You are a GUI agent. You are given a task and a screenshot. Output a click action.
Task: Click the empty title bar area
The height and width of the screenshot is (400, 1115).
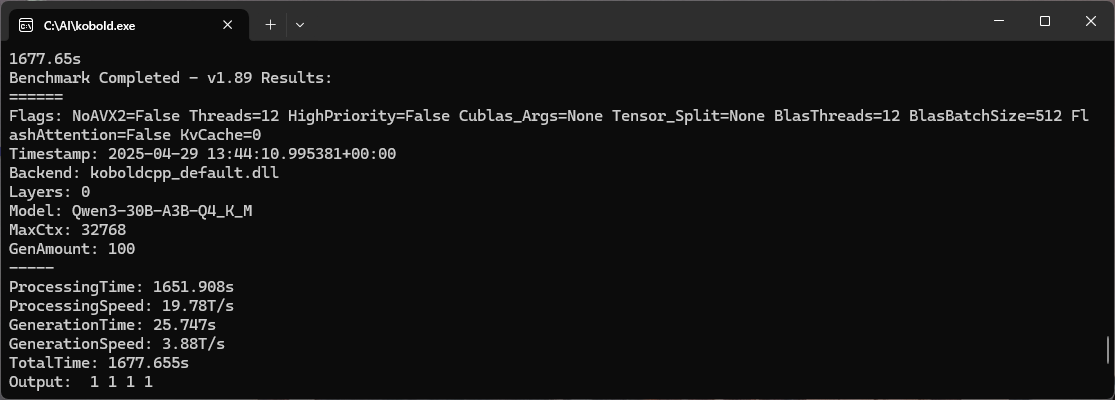click(640, 21)
